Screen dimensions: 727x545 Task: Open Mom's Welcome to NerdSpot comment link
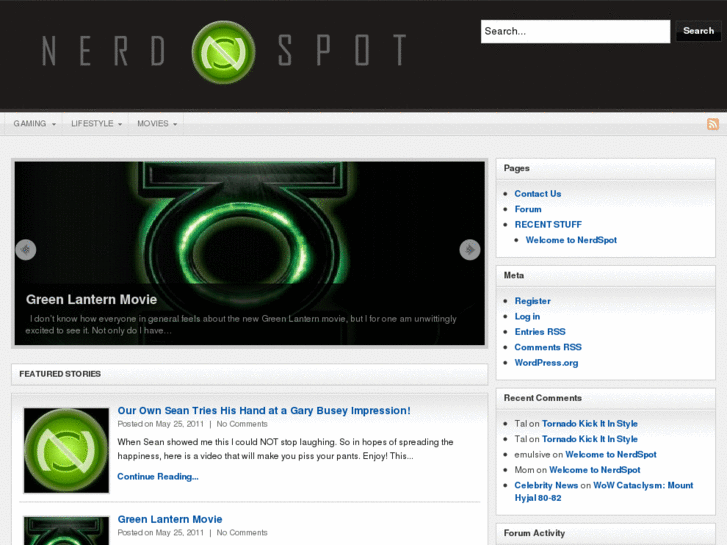(x=595, y=470)
